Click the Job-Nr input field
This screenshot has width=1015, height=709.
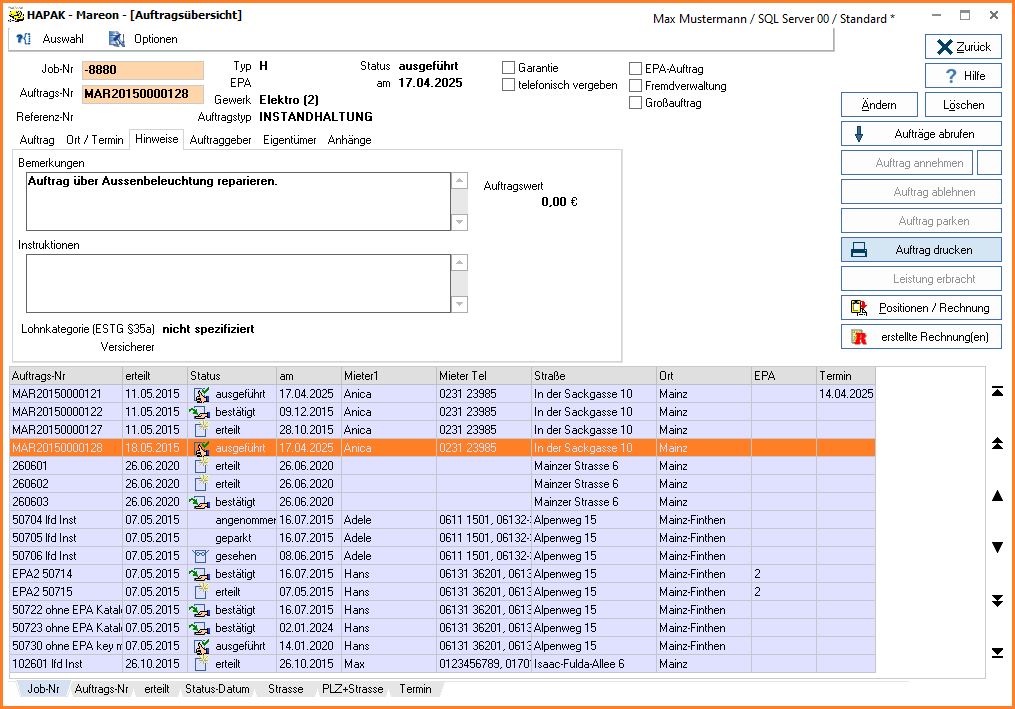pos(143,70)
